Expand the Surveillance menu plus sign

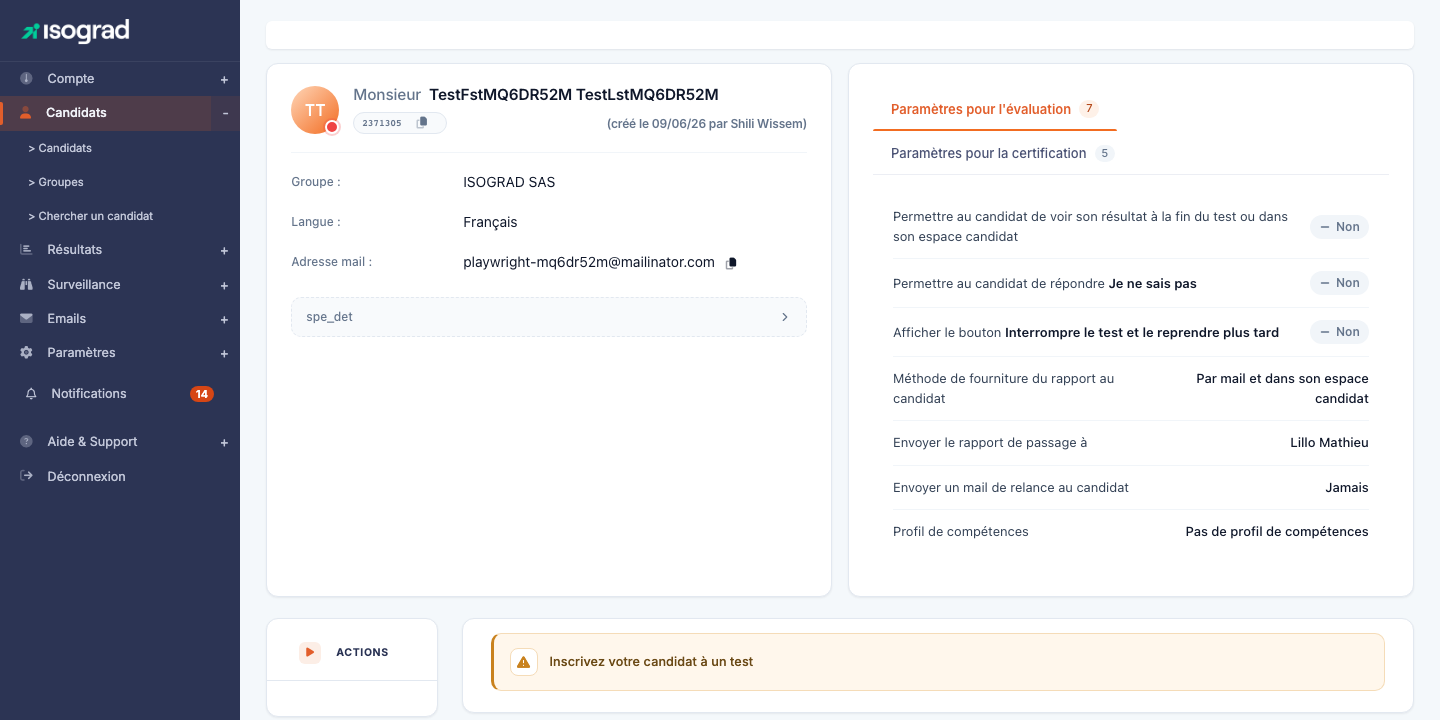pos(224,286)
